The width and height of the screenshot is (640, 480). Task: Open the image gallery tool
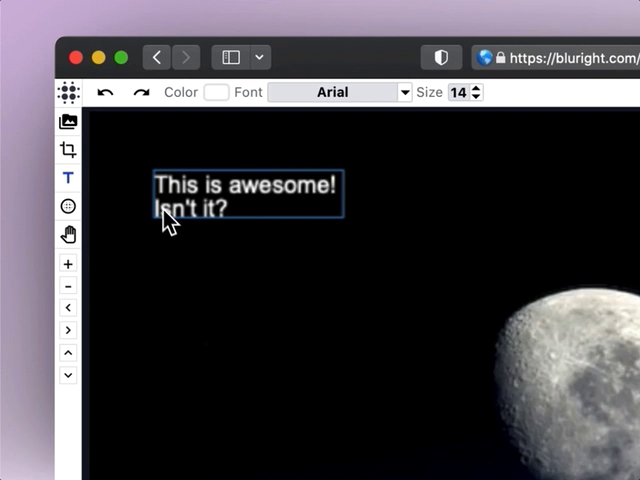tap(68, 122)
